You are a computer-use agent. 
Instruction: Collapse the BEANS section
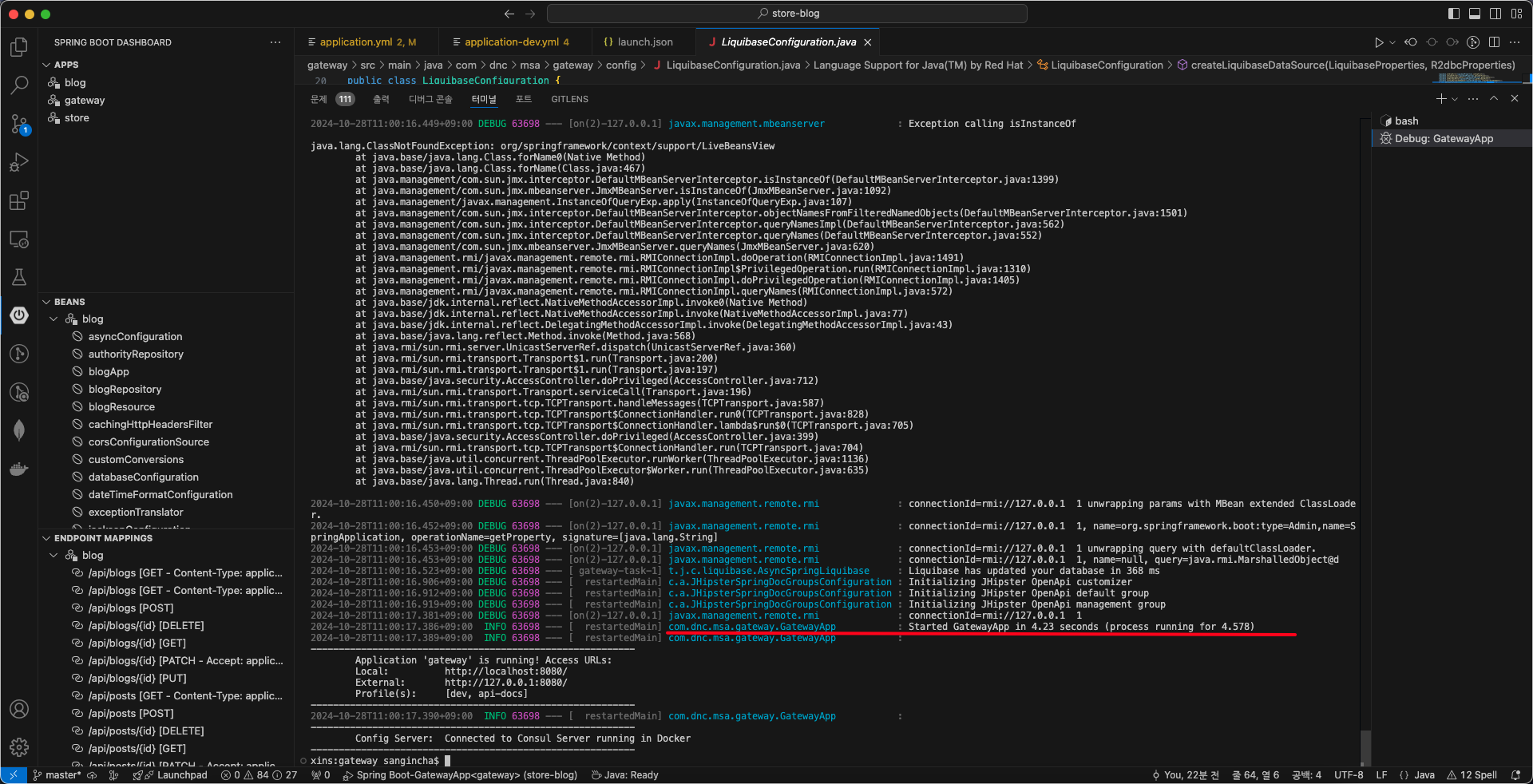click(46, 302)
